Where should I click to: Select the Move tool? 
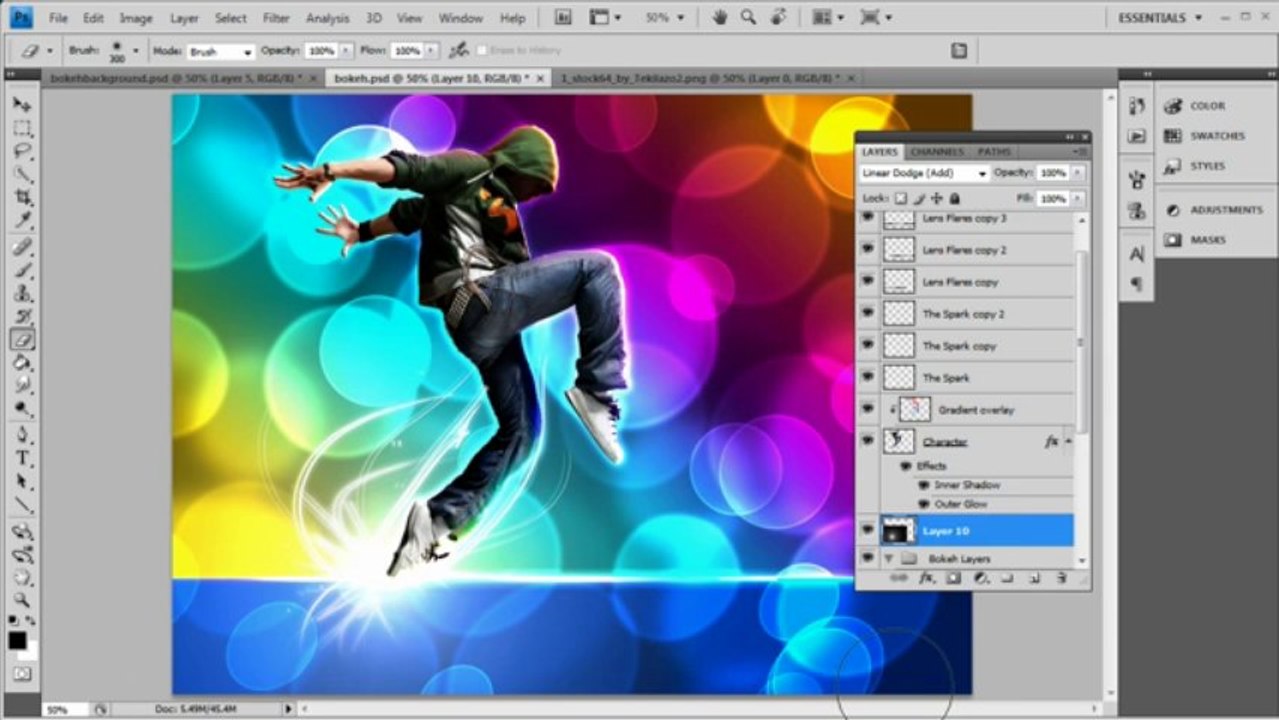[21, 105]
